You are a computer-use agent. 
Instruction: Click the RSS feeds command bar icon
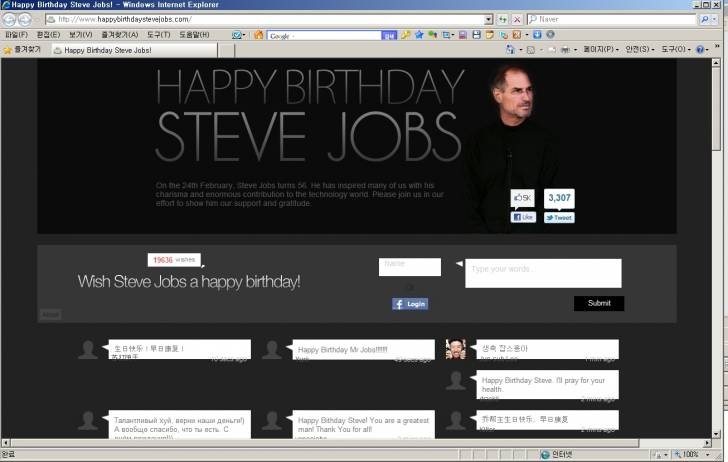(531, 50)
